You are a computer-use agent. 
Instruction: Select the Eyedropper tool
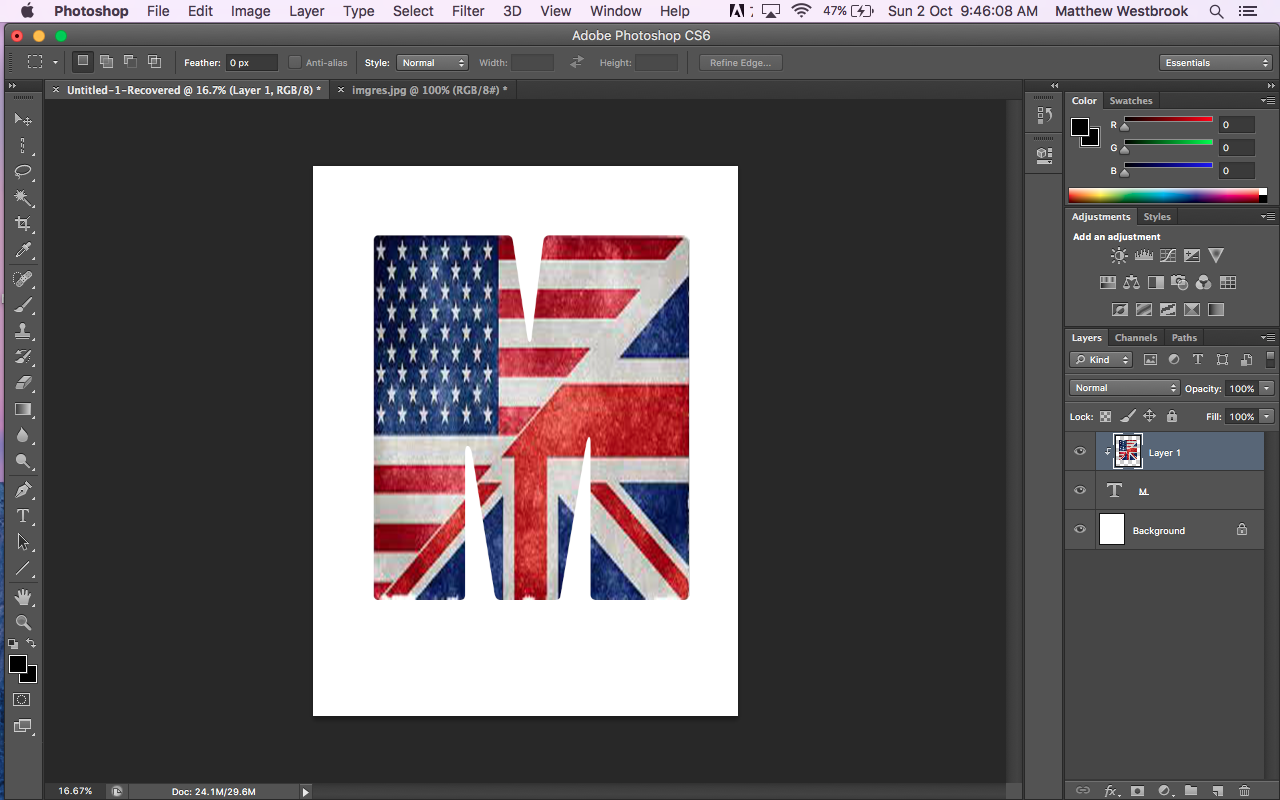point(22,251)
